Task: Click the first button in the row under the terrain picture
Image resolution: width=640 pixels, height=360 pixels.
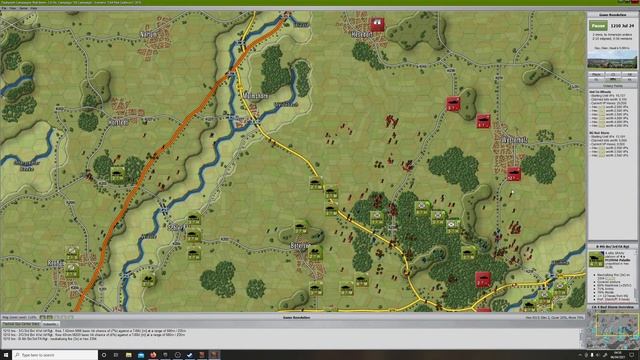Action: [x=596, y=75]
